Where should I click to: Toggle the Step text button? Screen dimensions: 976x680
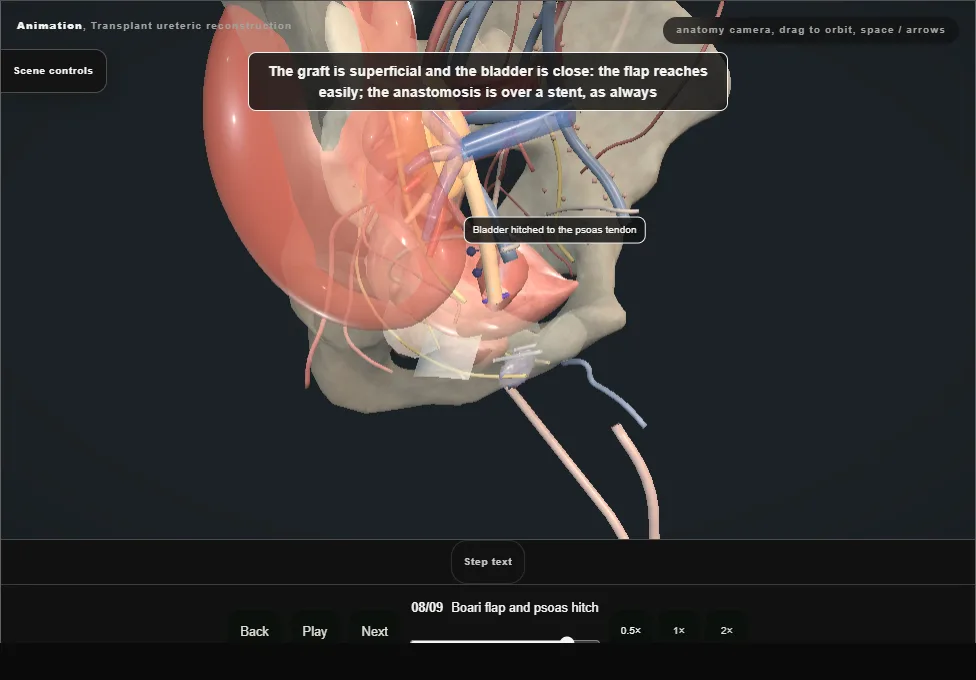coord(488,562)
